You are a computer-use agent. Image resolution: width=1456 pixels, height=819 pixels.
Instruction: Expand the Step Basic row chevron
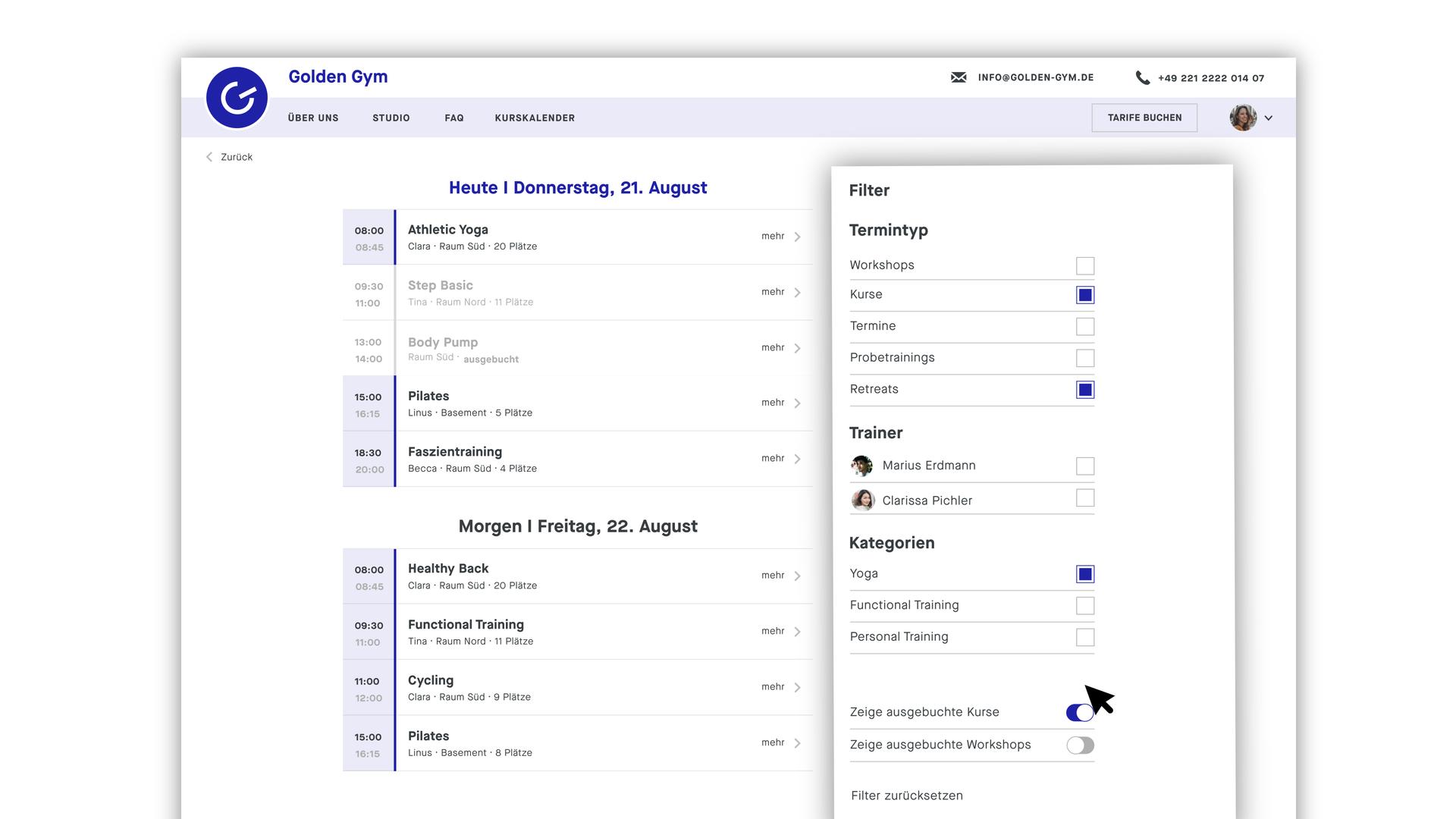tap(798, 292)
